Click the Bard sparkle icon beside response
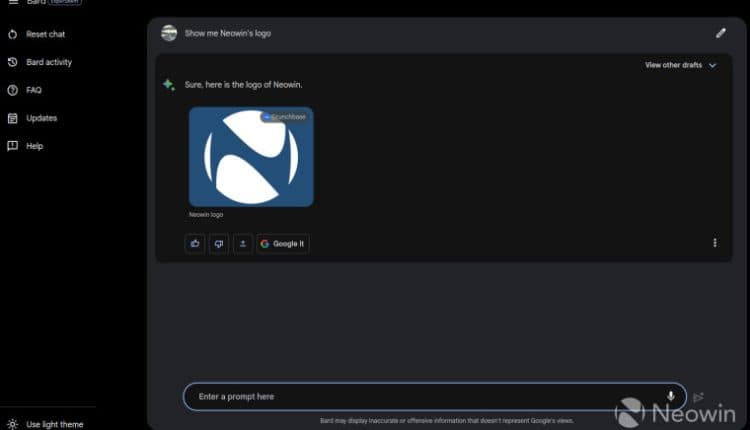750x430 pixels. coord(168,85)
